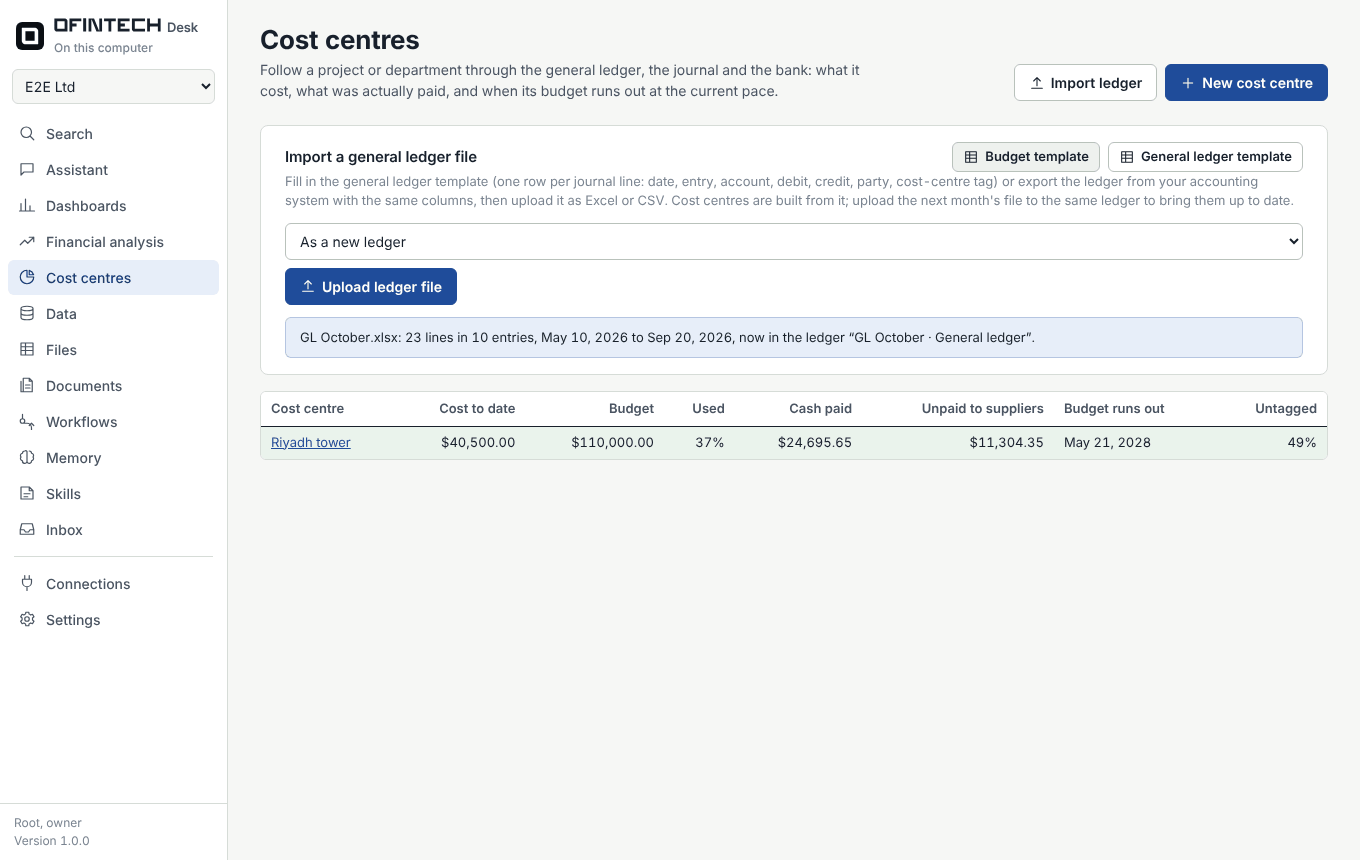The height and width of the screenshot is (860, 1360).
Task: Open the Skills page
Action: 113,494
